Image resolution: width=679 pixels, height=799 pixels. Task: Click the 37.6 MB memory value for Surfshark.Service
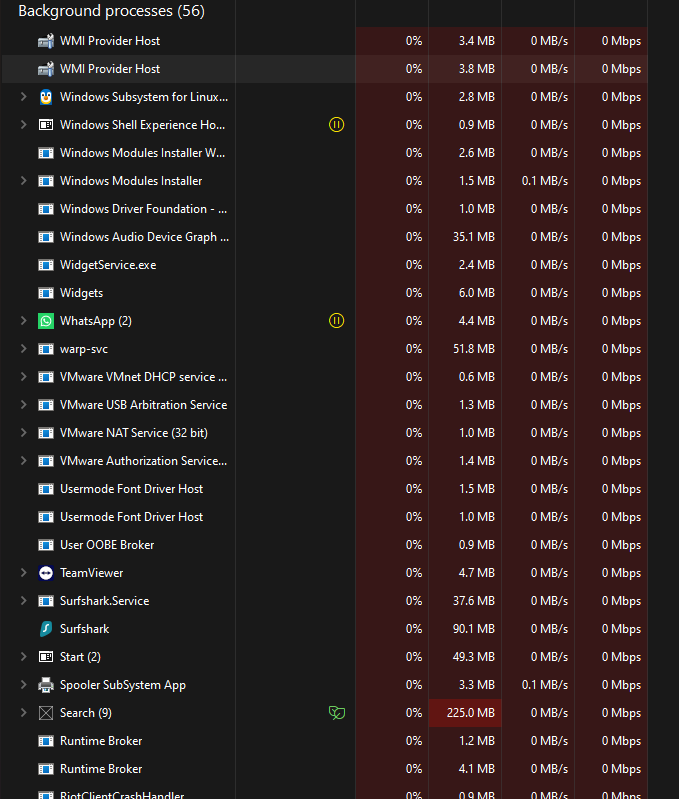pyautogui.click(x=474, y=601)
